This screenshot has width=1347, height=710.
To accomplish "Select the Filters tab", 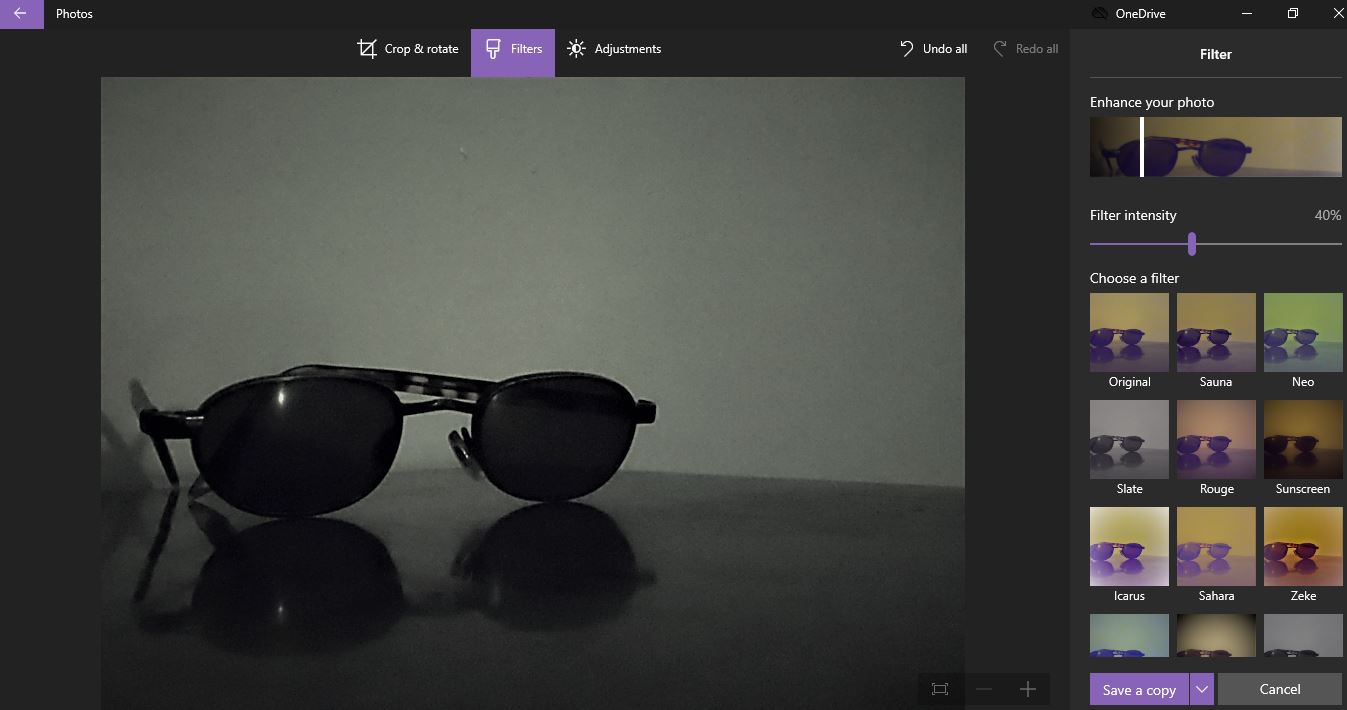I will pos(513,49).
